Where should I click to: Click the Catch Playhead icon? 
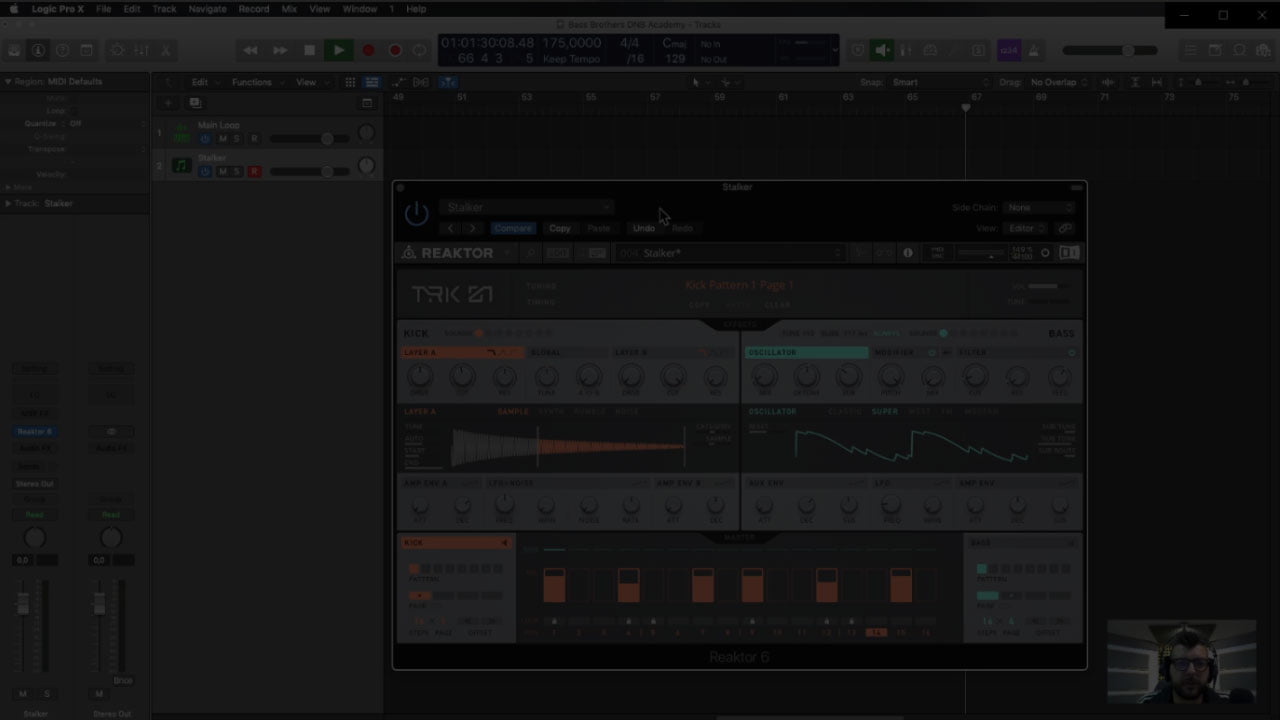point(448,82)
